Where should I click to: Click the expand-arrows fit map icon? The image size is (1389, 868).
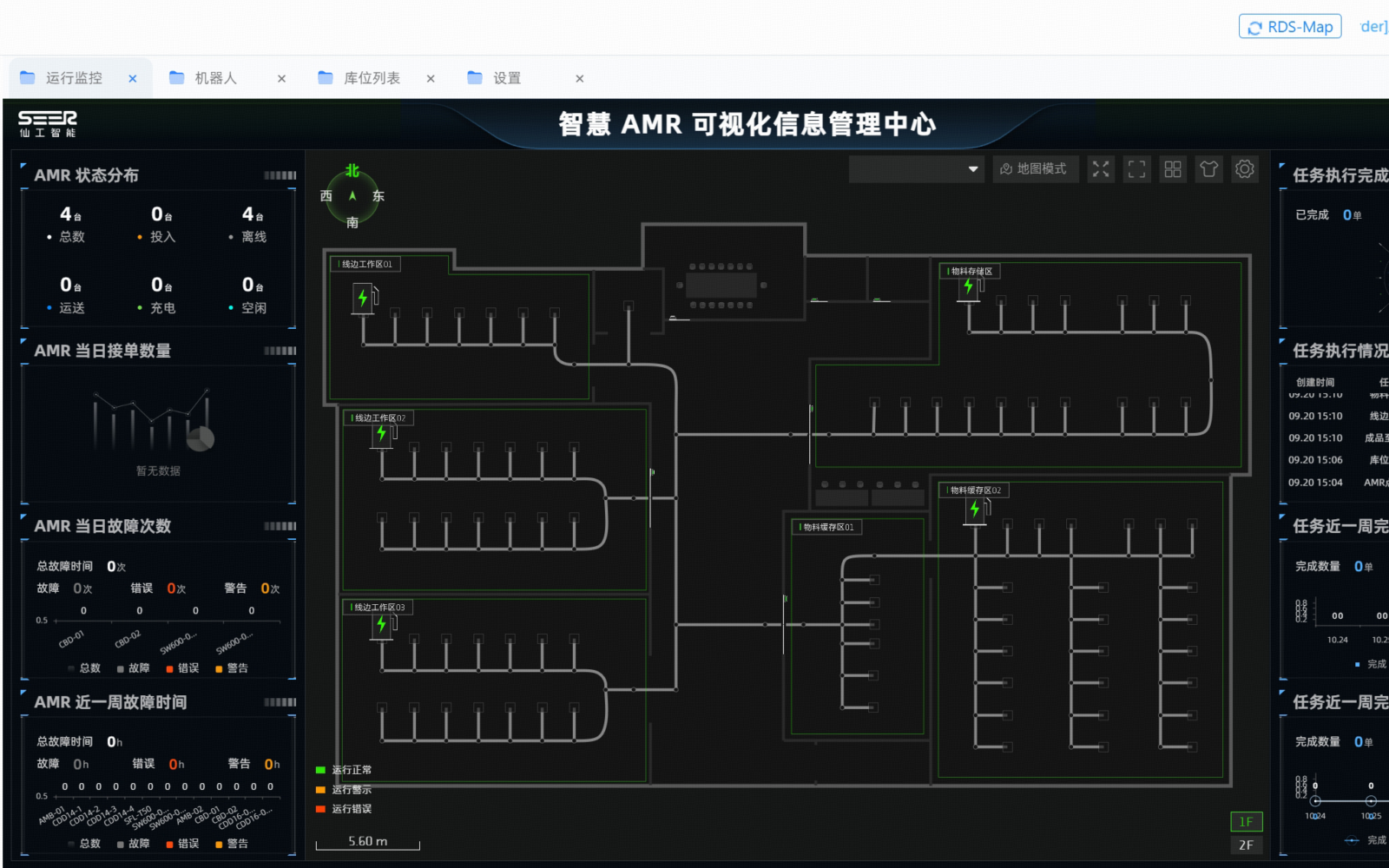[x=1101, y=169]
